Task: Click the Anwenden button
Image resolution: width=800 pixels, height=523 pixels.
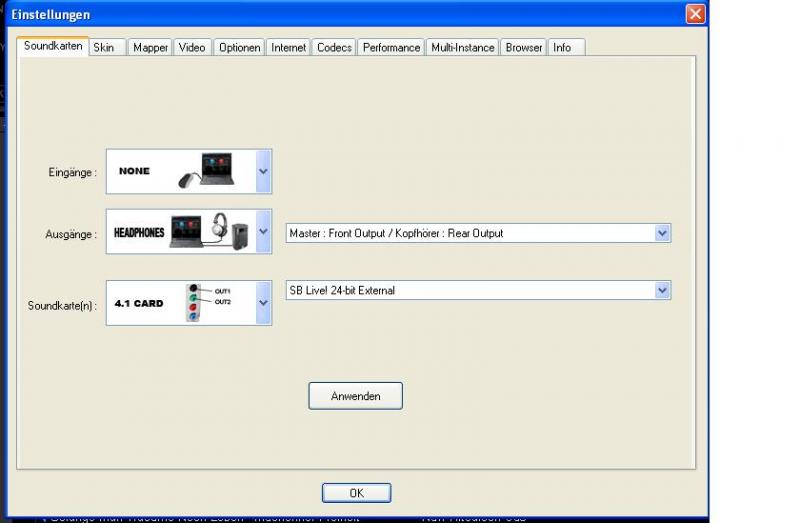Action: coord(356,396)
